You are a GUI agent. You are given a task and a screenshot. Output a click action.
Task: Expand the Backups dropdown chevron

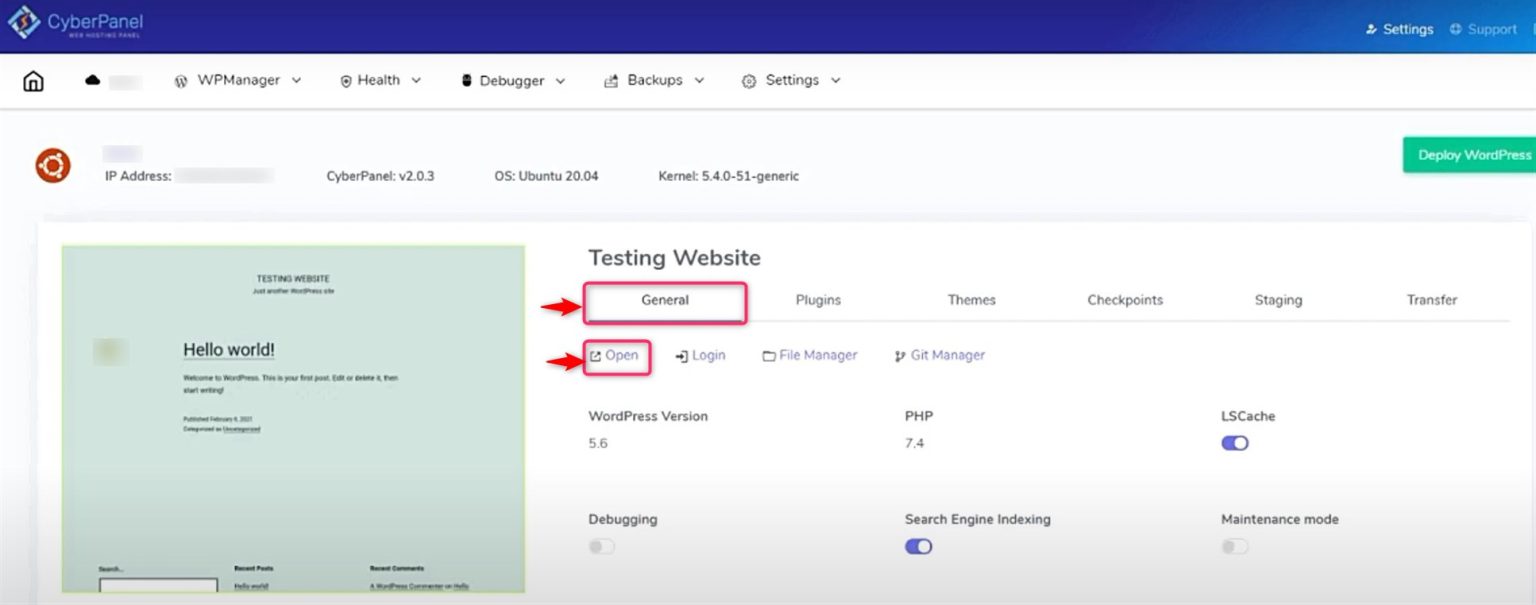[x=699, y=81]
